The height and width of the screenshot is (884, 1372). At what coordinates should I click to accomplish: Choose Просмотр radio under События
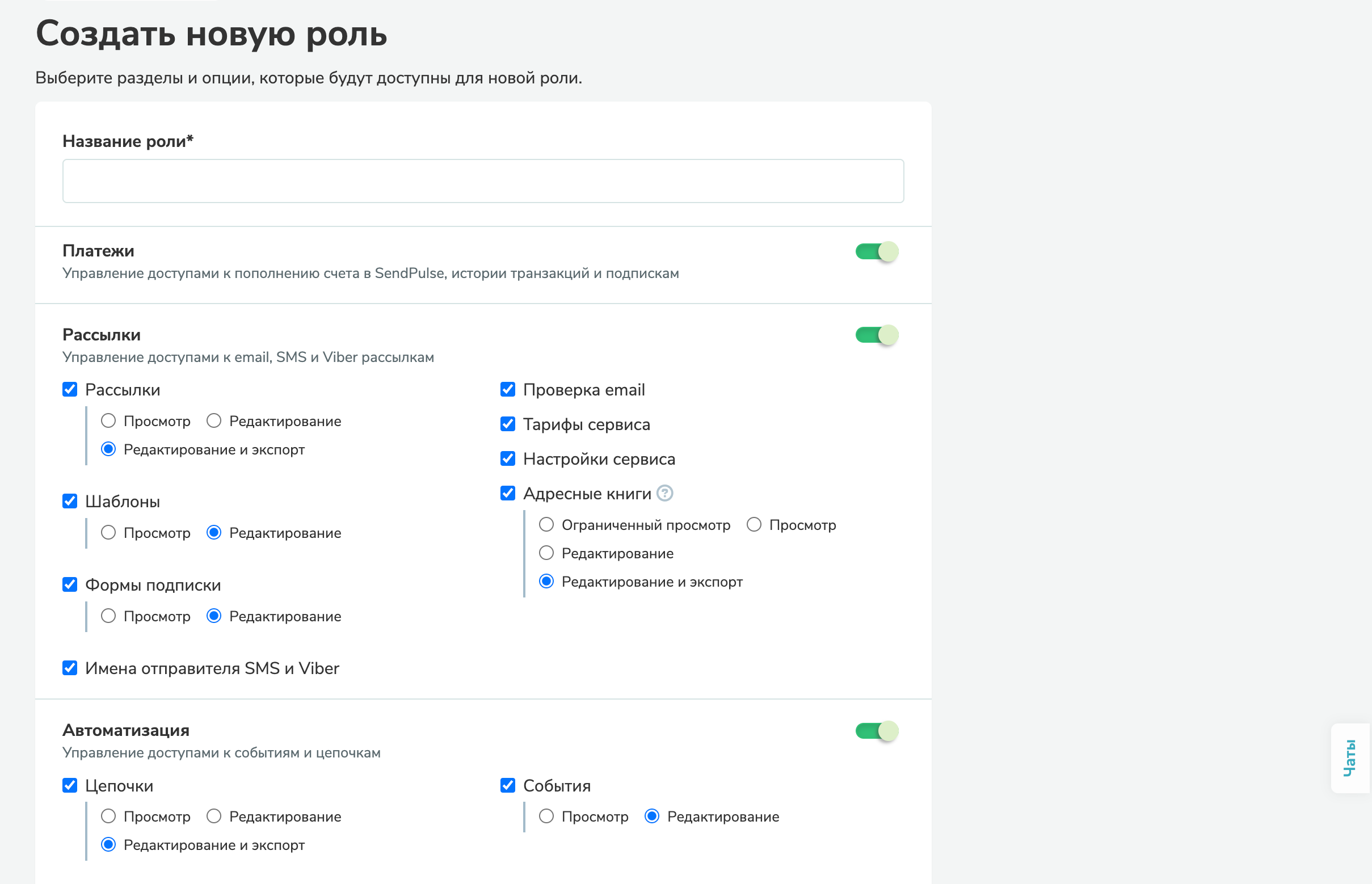[x=546, y=816]
